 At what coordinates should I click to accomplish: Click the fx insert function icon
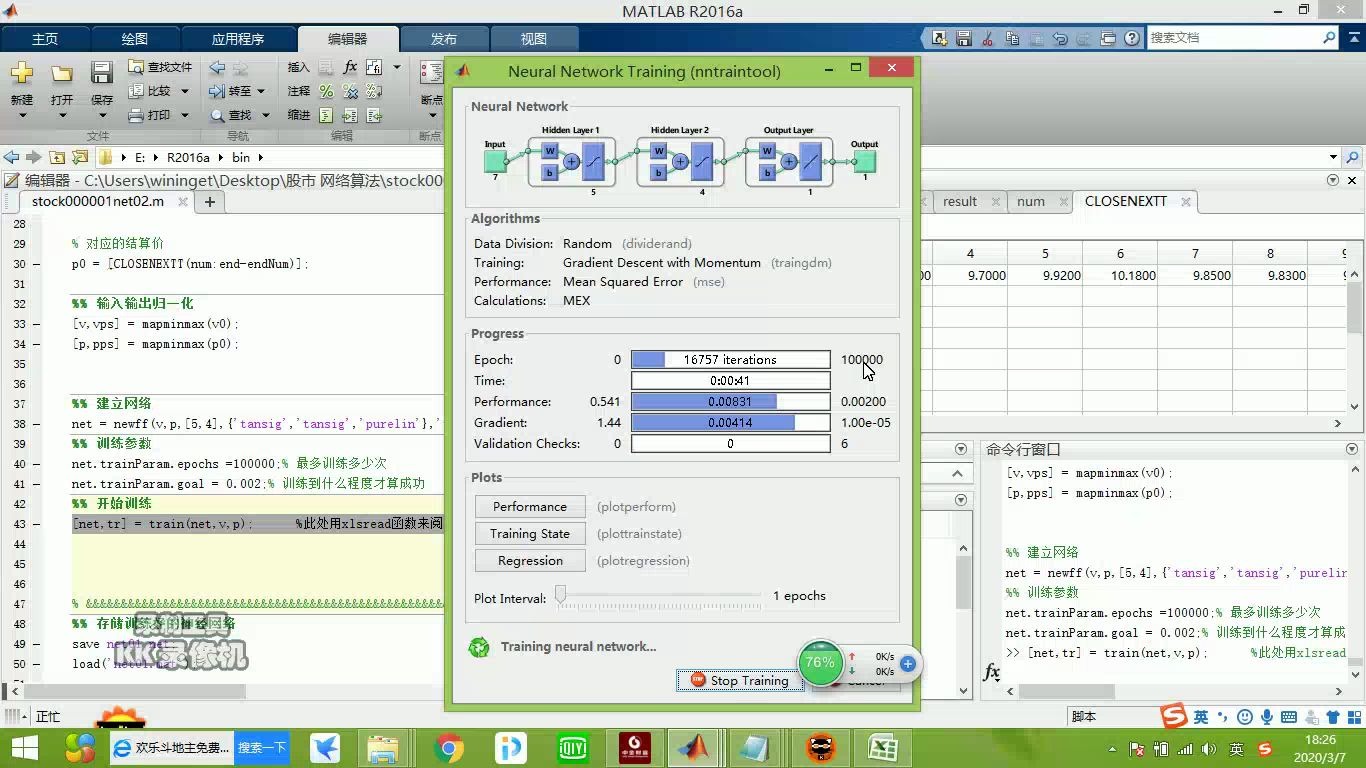point(350,67)
